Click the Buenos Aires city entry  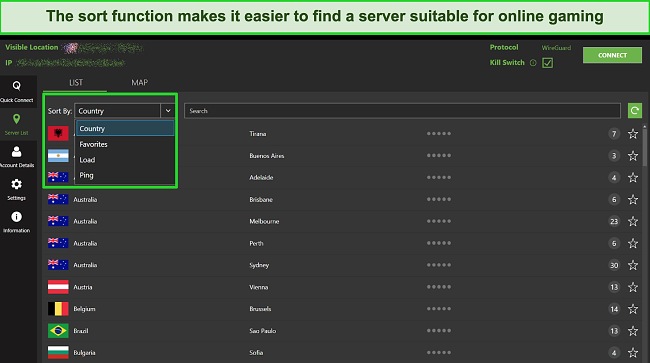click(x=267, y=156)
